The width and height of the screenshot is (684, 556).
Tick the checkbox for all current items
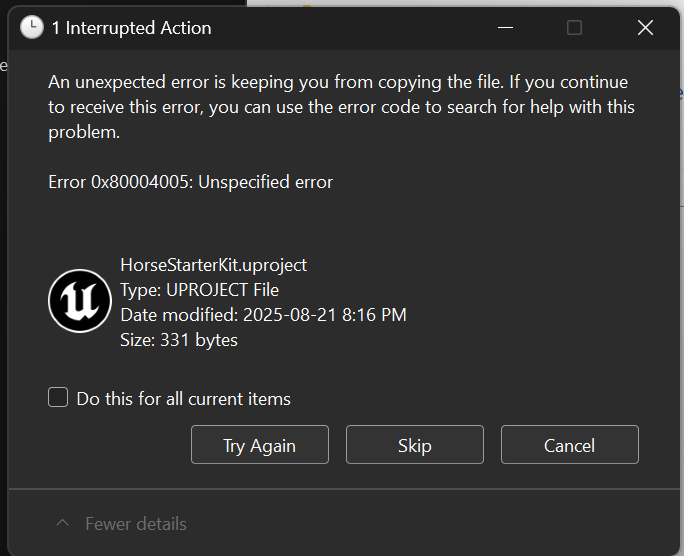[x=58, y=398]
